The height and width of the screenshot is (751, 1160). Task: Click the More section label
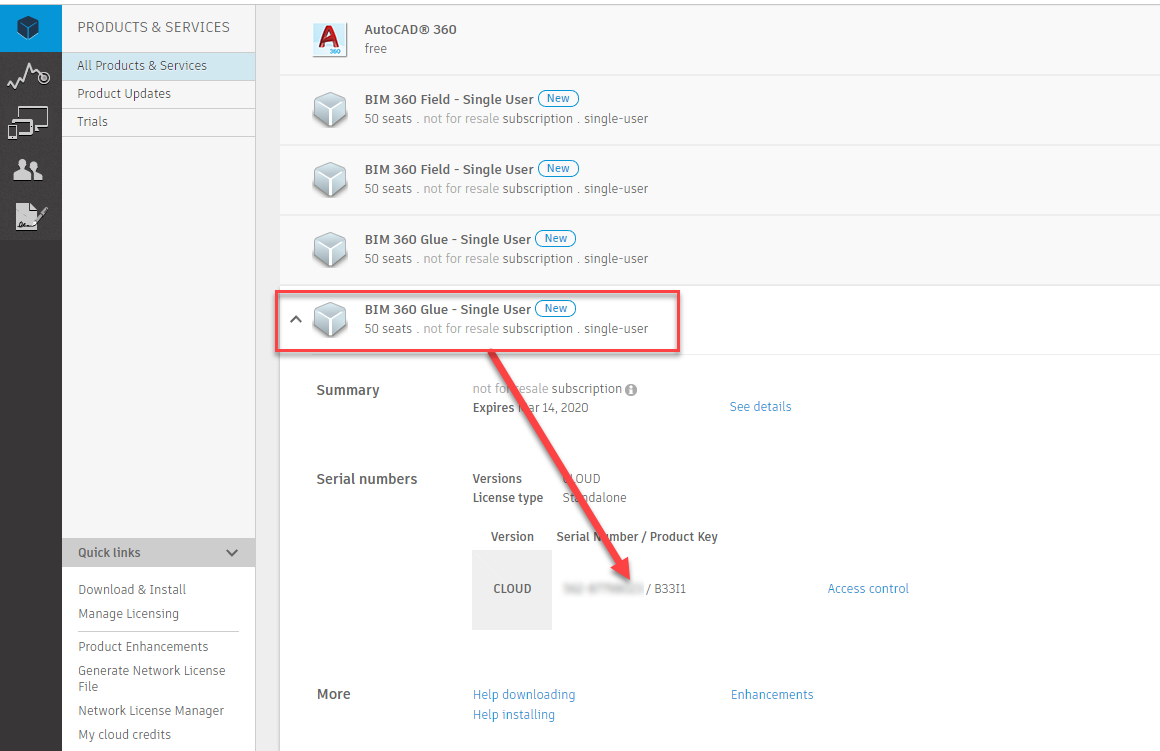[x=334, y=695]
